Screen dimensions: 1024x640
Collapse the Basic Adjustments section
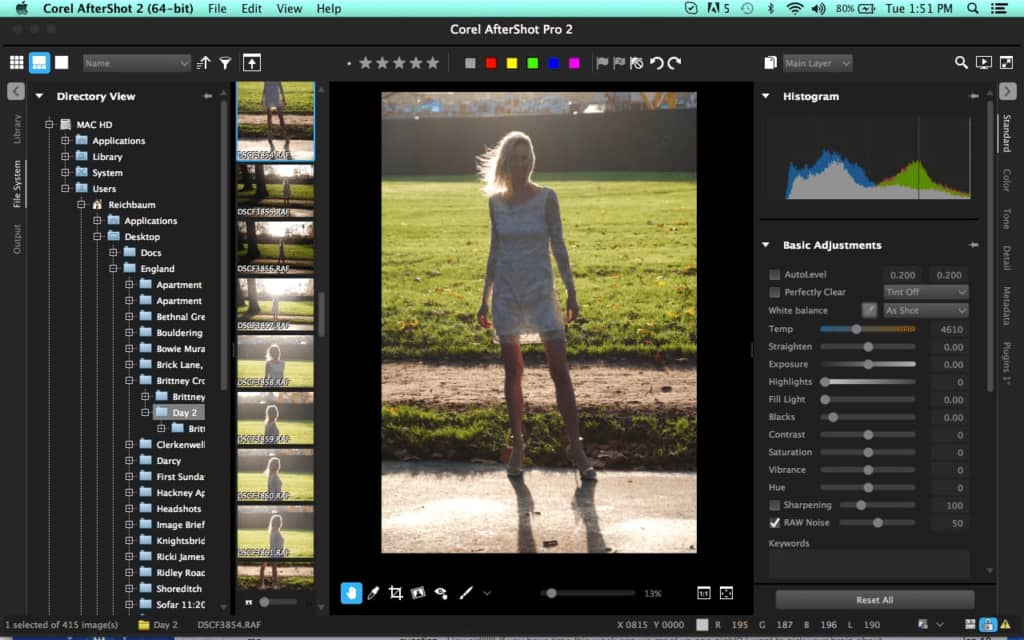coord(766,245)
